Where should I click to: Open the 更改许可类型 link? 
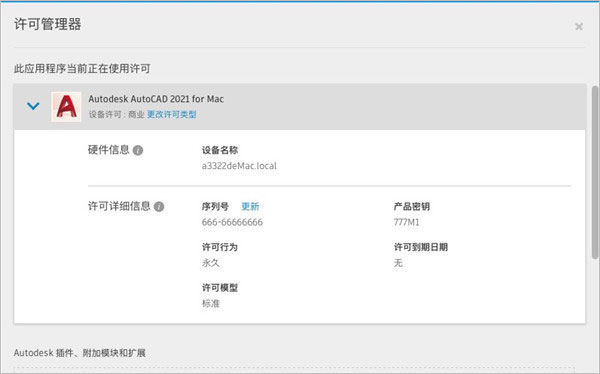tap(171, 114)
